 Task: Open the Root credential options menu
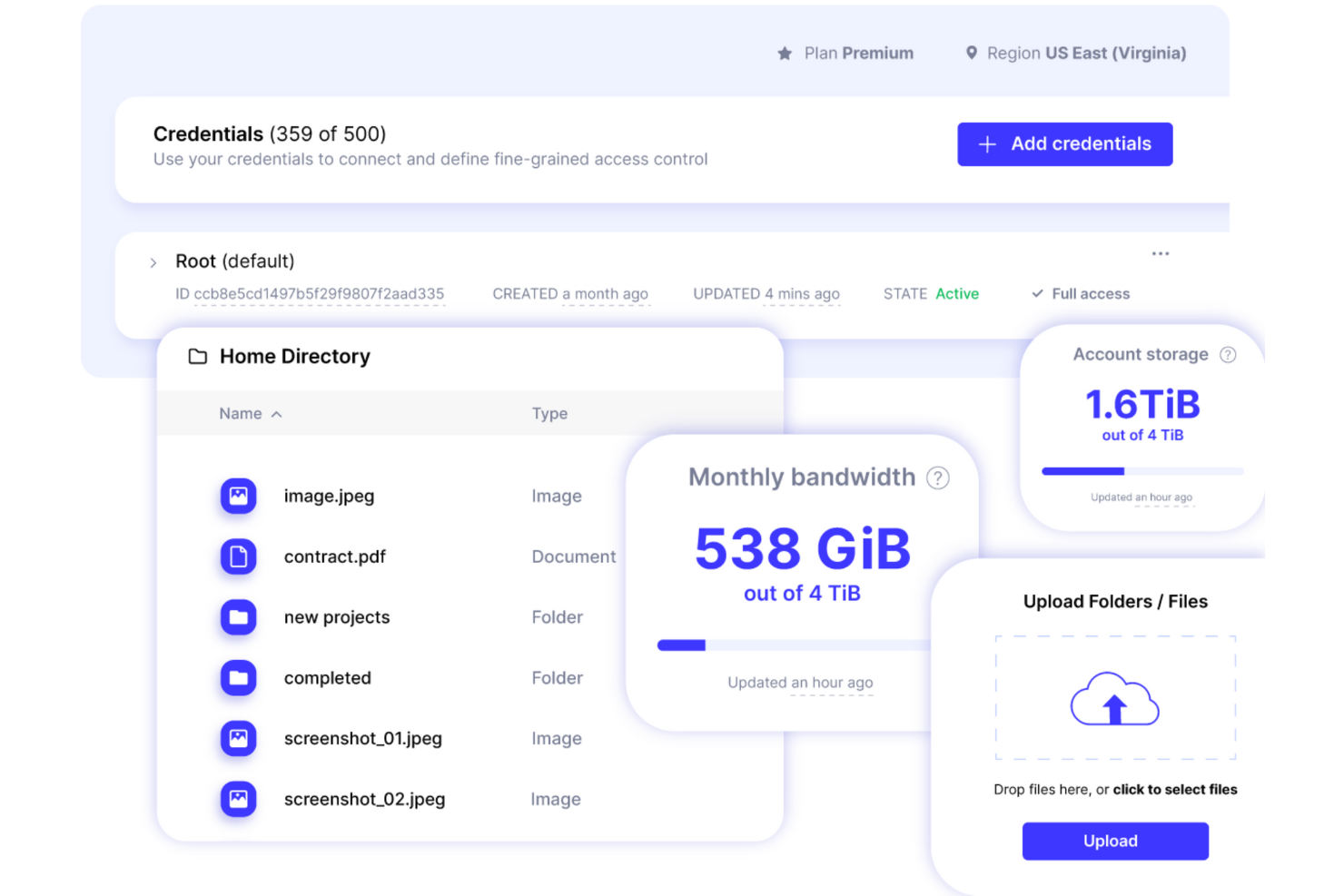click(x=1161, y=253)
